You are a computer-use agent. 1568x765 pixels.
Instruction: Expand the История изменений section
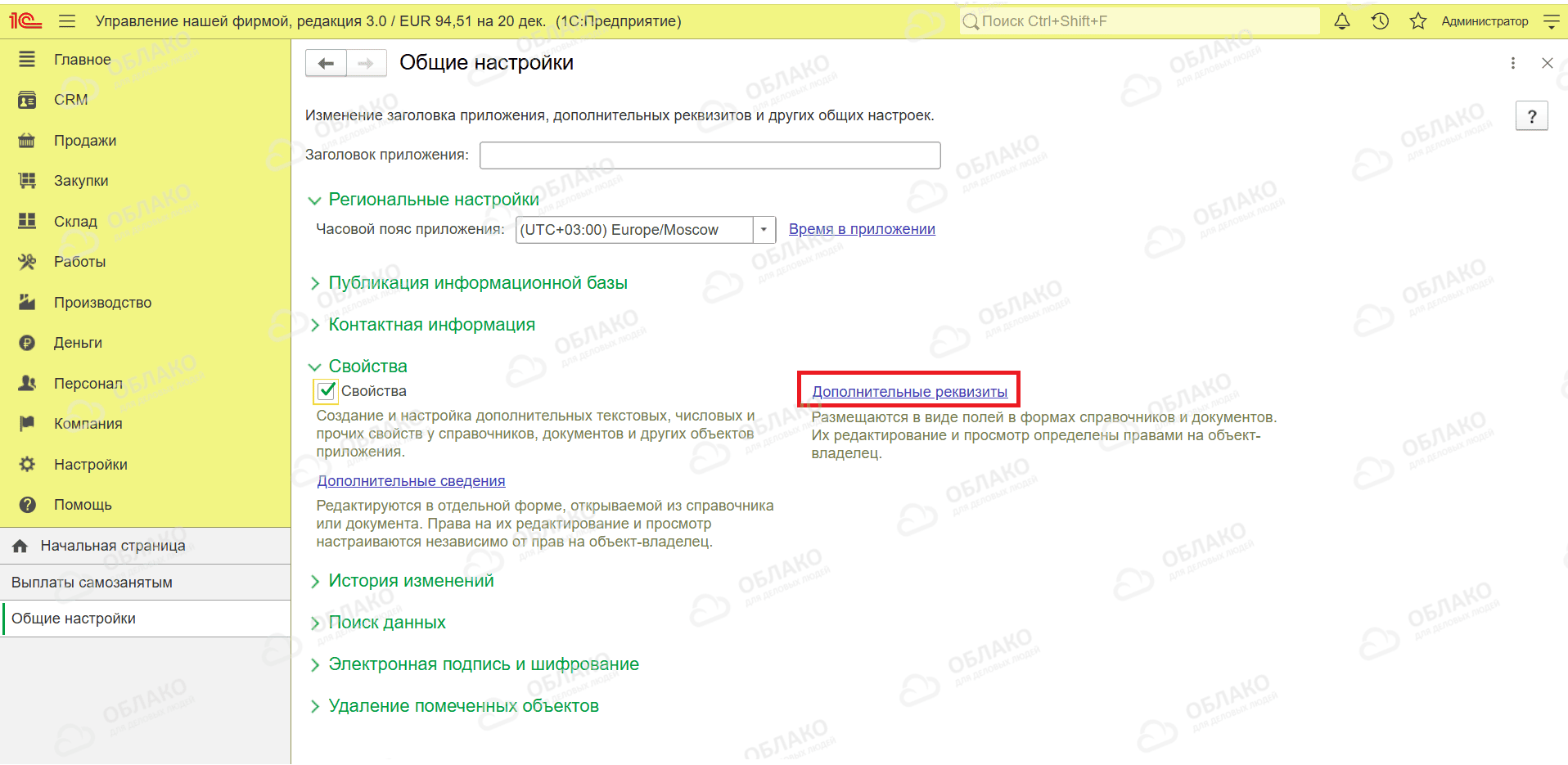(411, 581)
